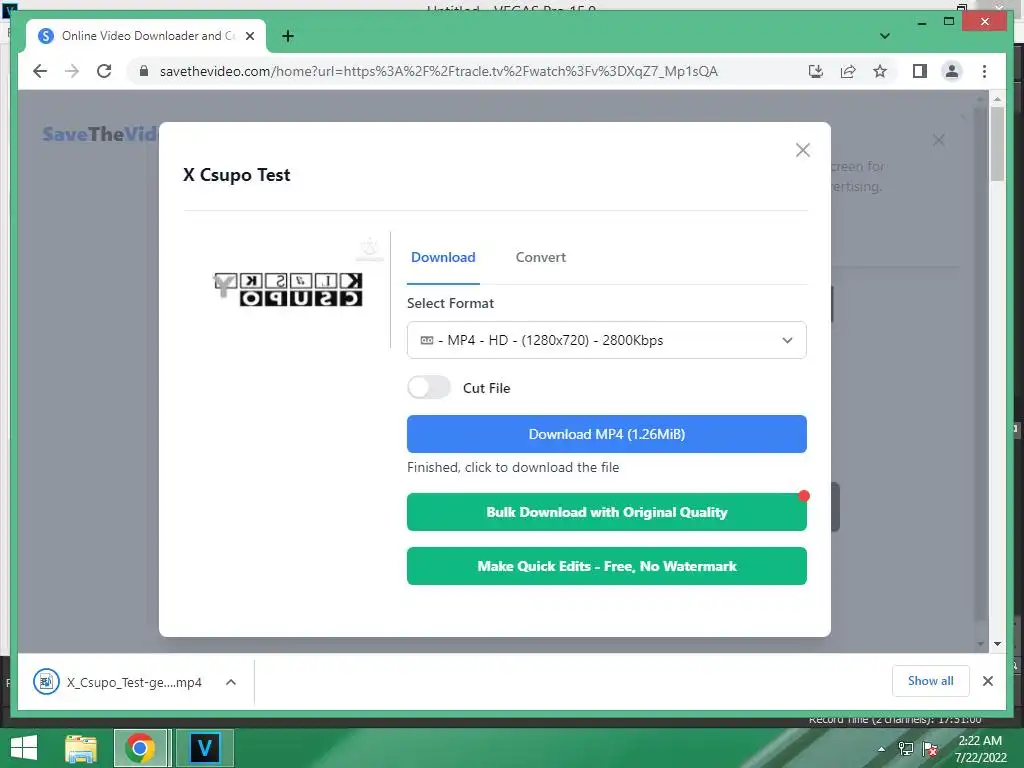
Task: Click Bulk Download with Original Quality
Action: pyautogui.click(x=607, y=512)
